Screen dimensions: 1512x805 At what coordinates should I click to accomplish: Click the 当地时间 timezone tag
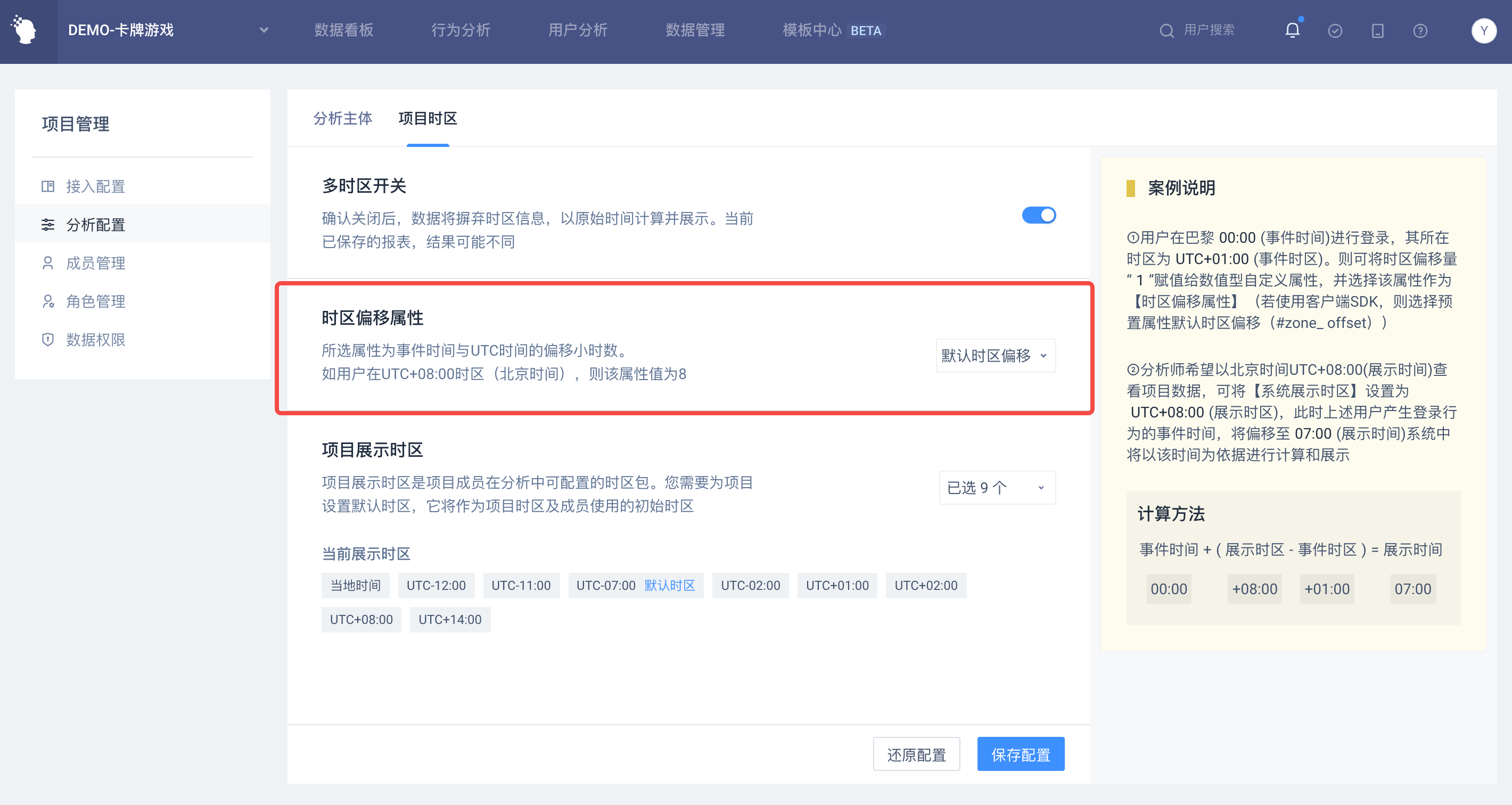(355, 586)
